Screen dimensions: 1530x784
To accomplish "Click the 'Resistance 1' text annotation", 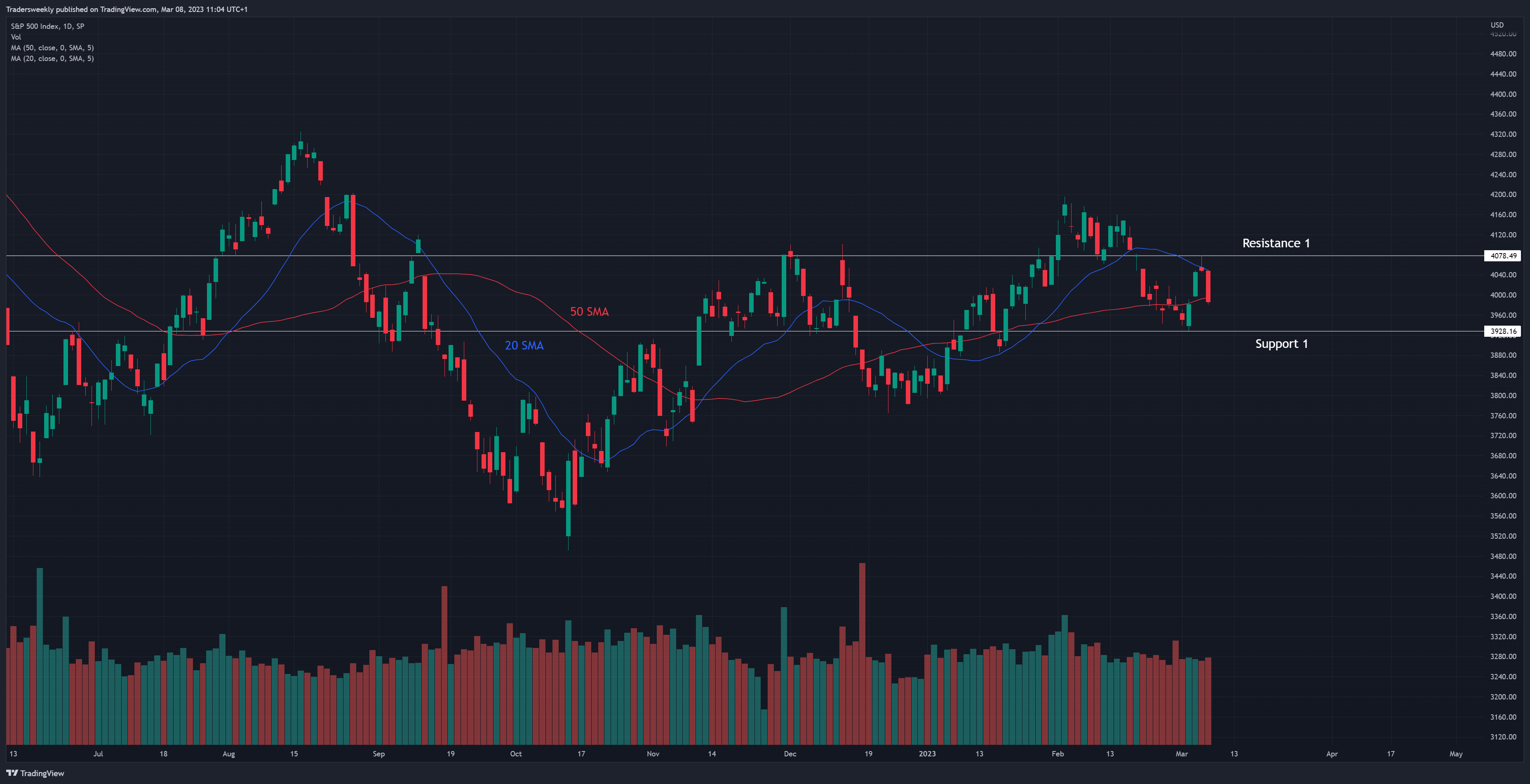I will point(1276,243).
